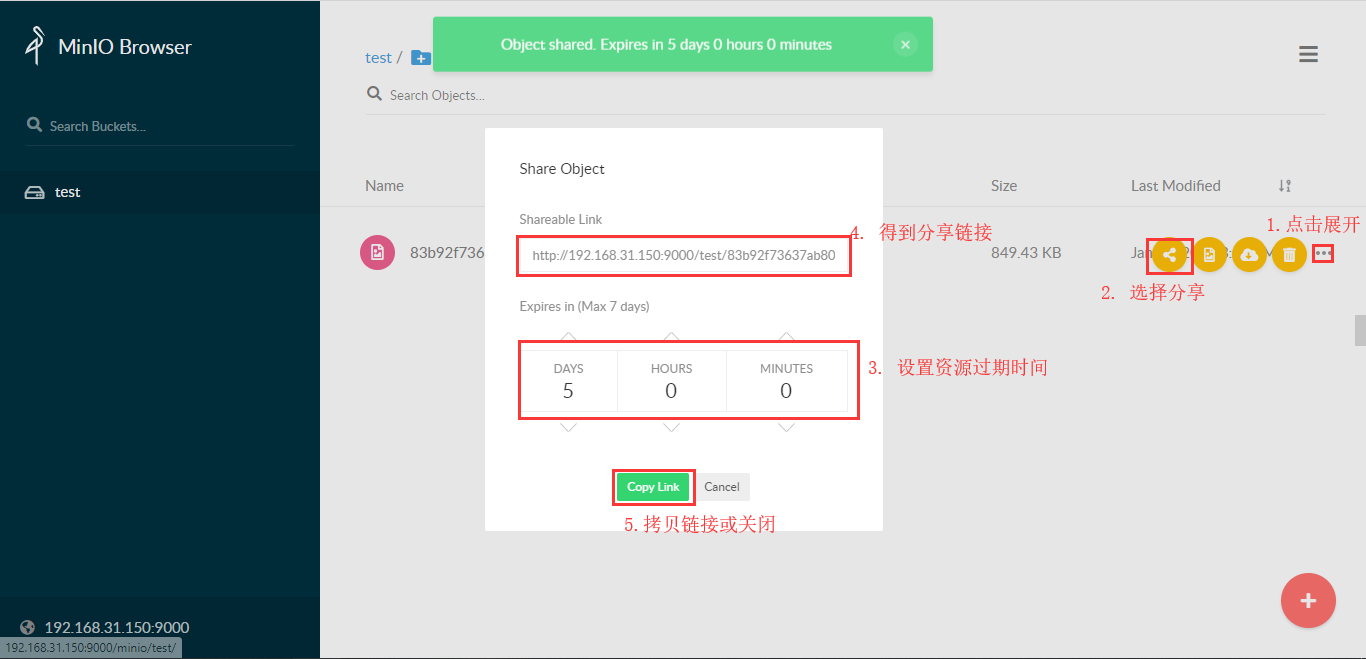Image resolution: width=1366 pixels, height=659 pixels.
Task: Click the Shareable Link input field
Action: pos(683,256)
